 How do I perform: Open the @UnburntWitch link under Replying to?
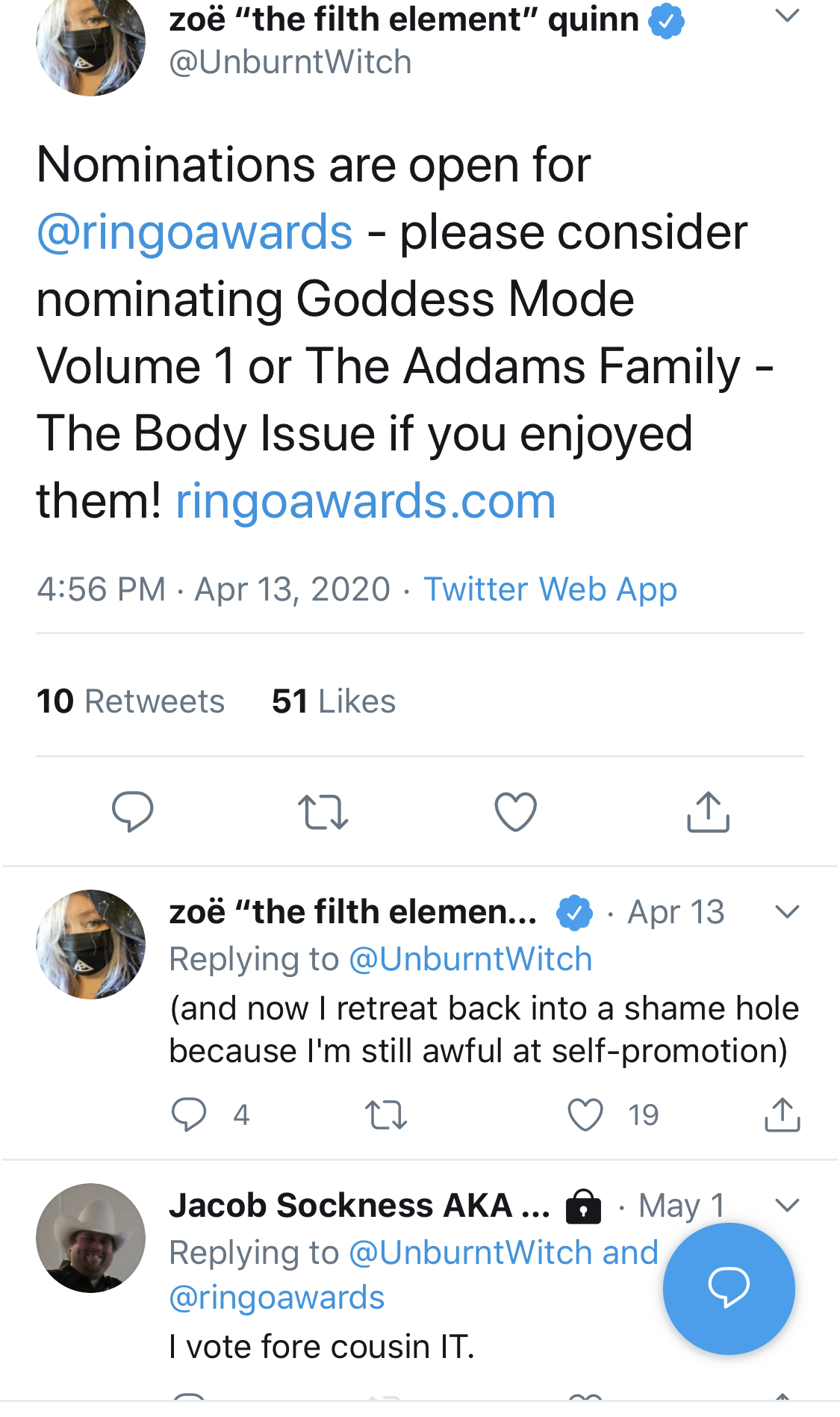pyautogui.click(x=471, y=959)
